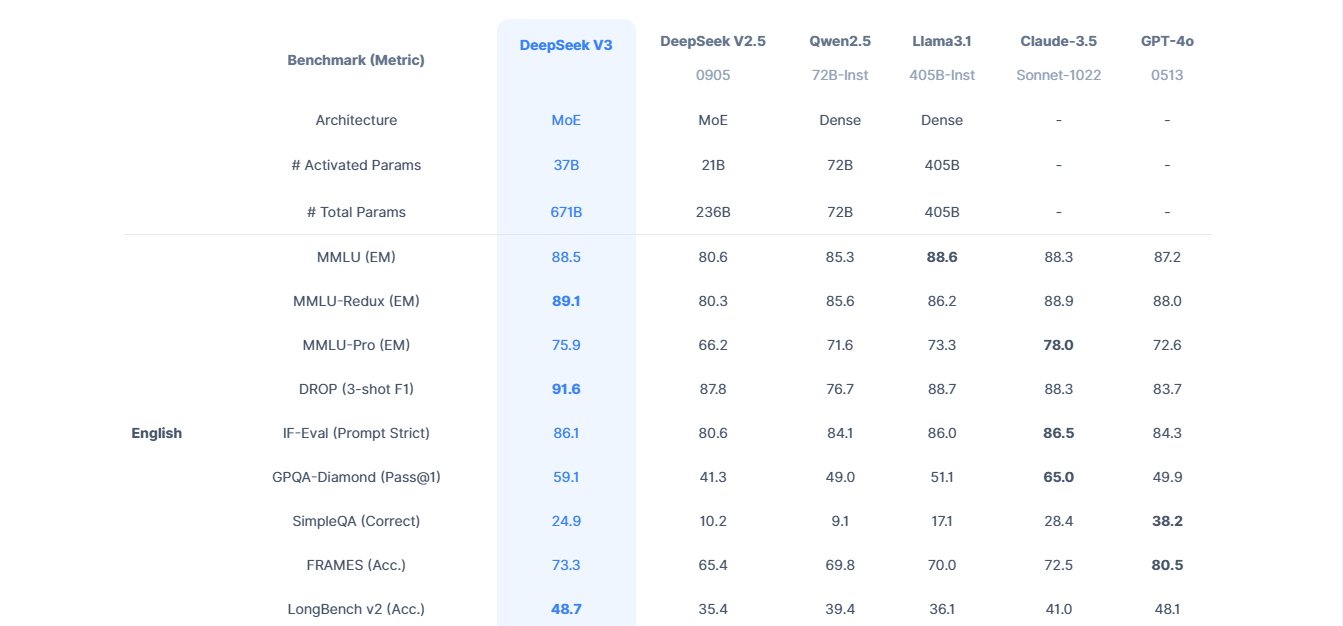Select Llama3.1's SimpleQA score 17.1
This screenshot has width=1343, height=626.
tap(942, 521)
